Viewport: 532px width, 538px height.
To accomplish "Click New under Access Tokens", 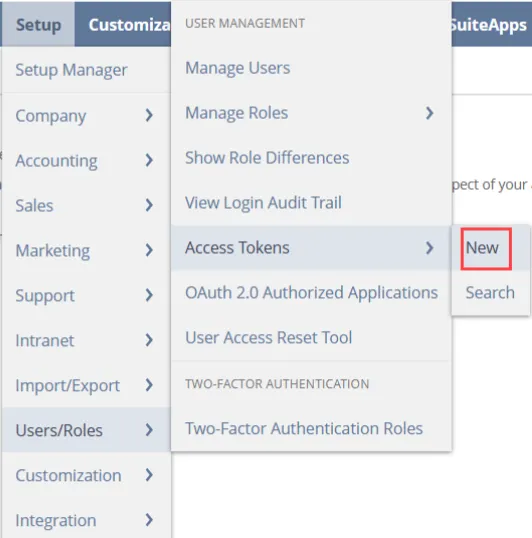I will pyautogui.click(x=490, y=247).
